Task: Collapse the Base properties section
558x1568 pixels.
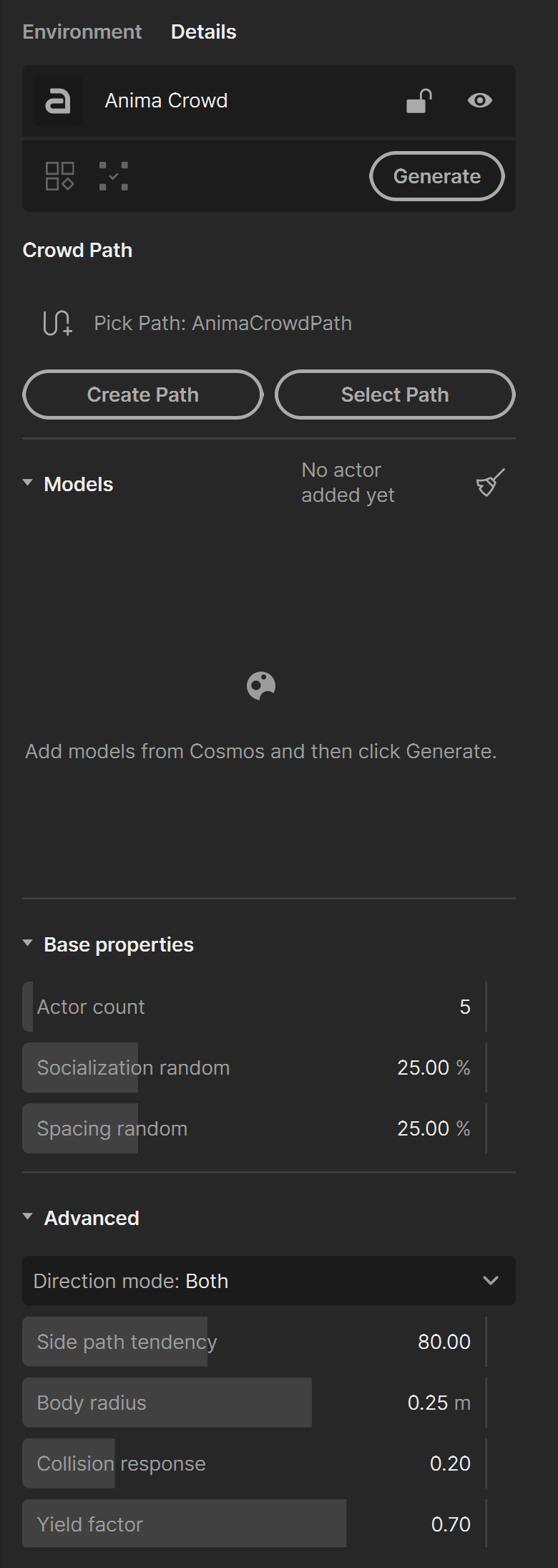Action: tap(28, 944)
